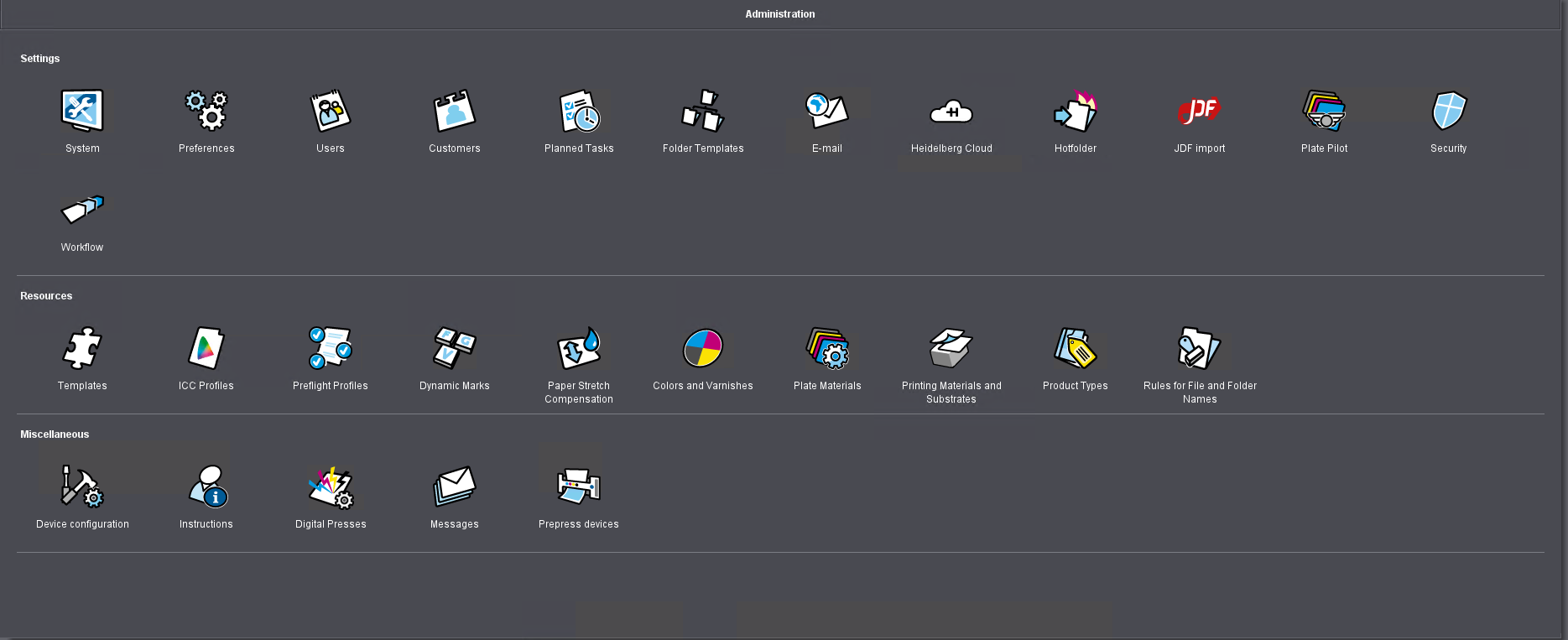This screenshot has width=1568, height=640.
Task: Open Plate Pilot settings
Action: tap(1324, 112)
